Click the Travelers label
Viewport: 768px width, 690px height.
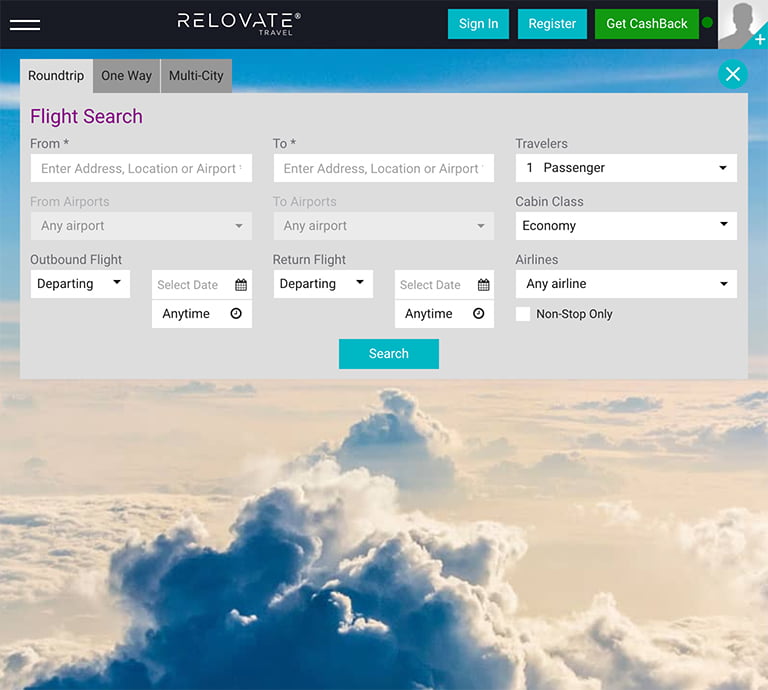(542, 143)
